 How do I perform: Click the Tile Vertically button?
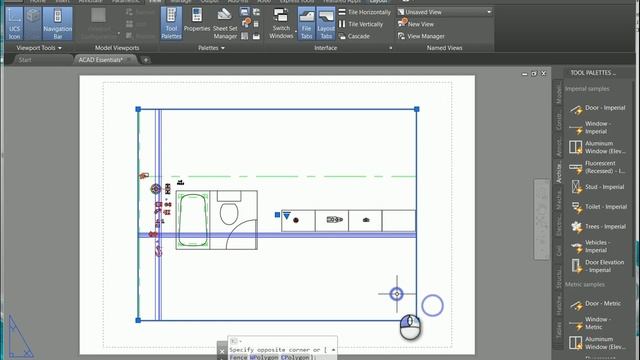click(x=361, y=24)
